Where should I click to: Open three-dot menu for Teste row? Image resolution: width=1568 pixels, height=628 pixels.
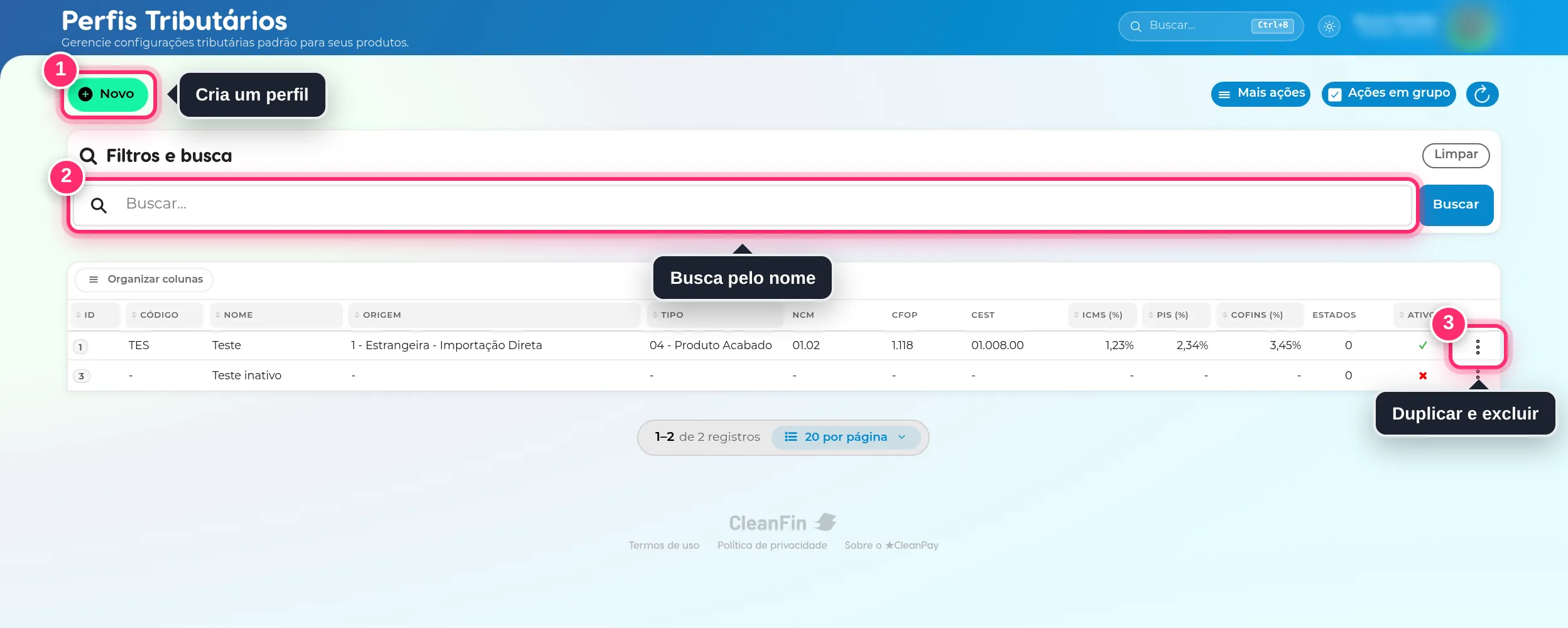1478,347
